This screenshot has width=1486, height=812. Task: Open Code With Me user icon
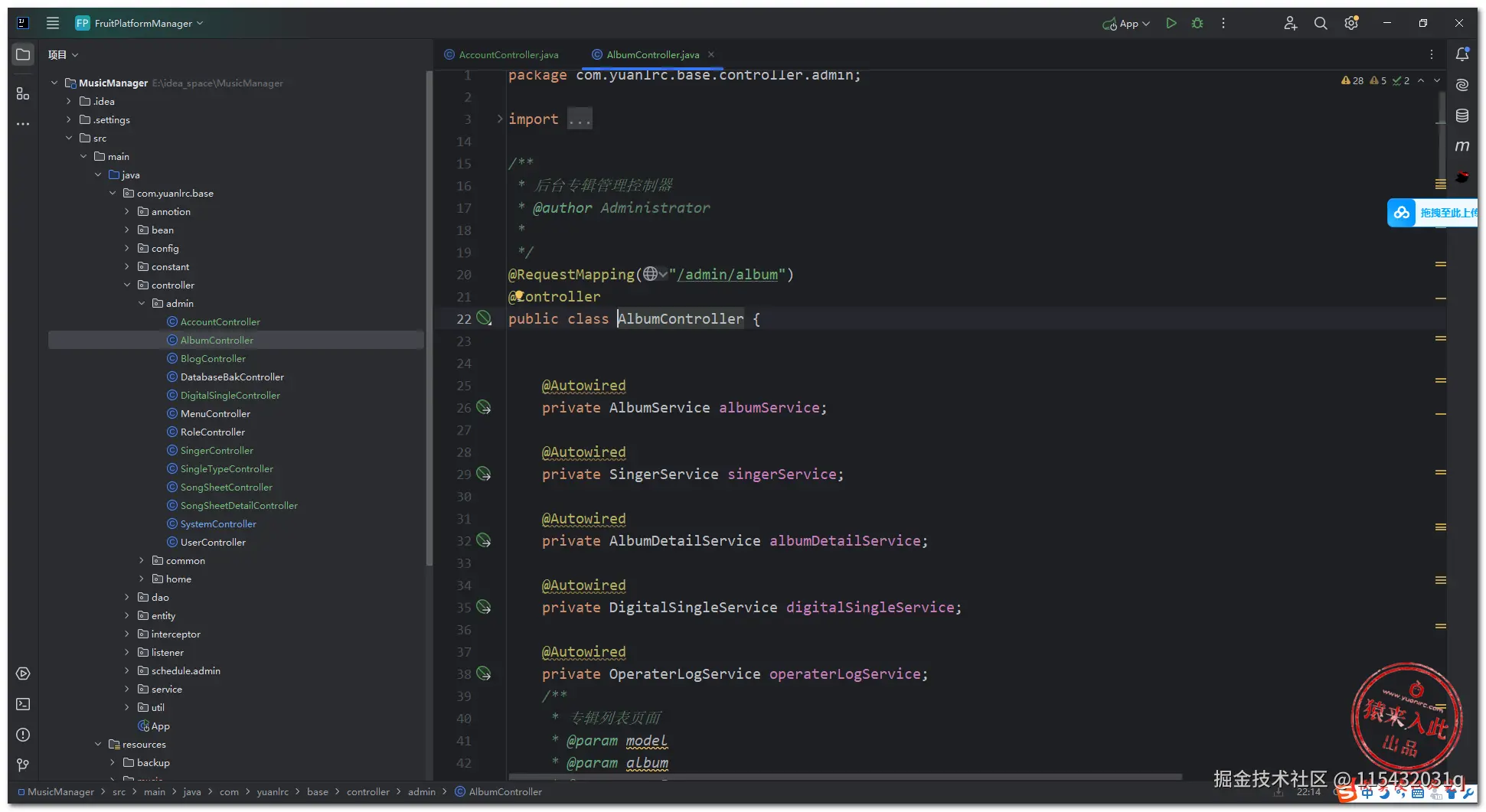(1290, 23)
